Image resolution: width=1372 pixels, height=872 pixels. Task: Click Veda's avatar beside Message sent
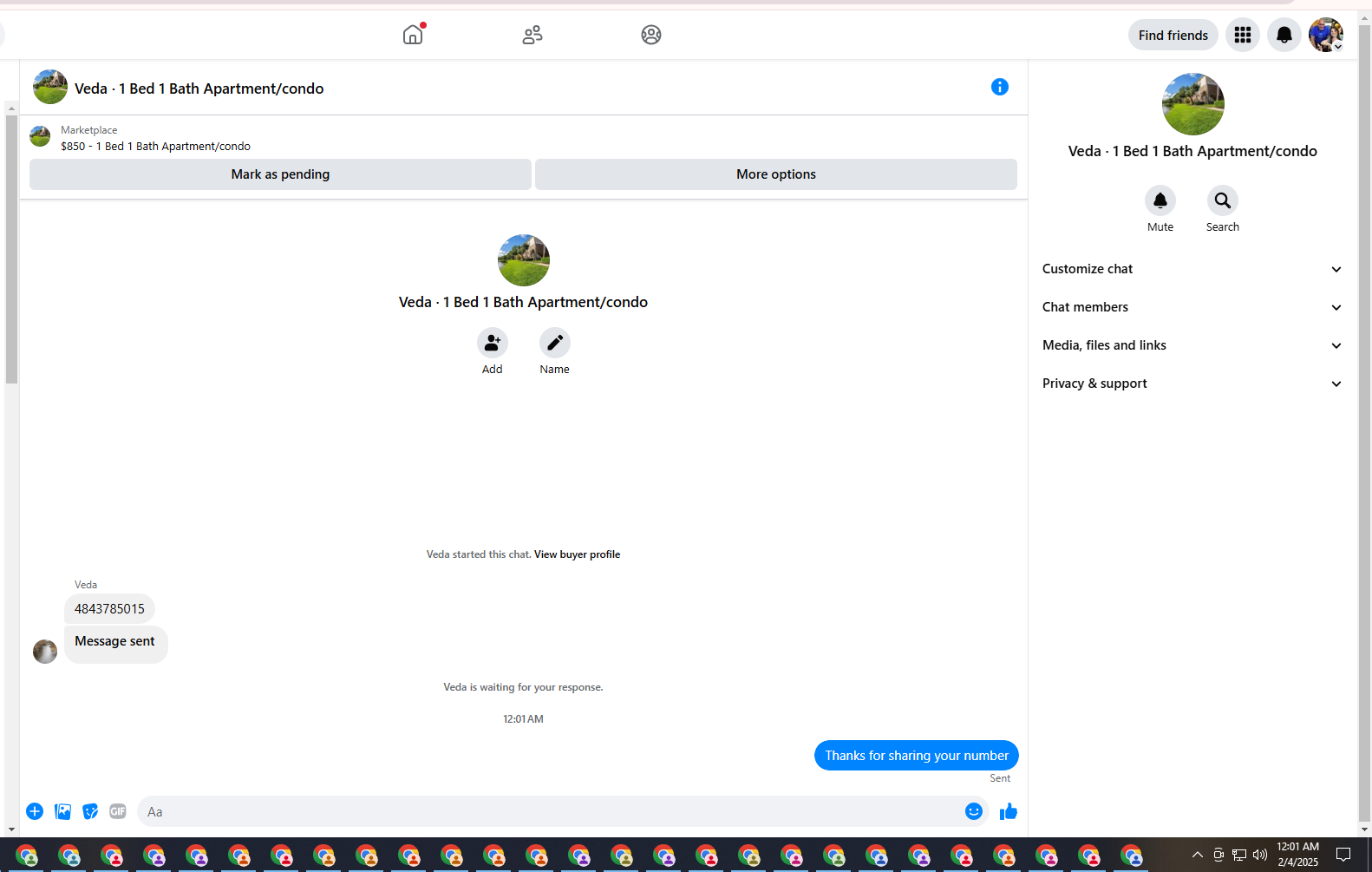pos(45,652)
